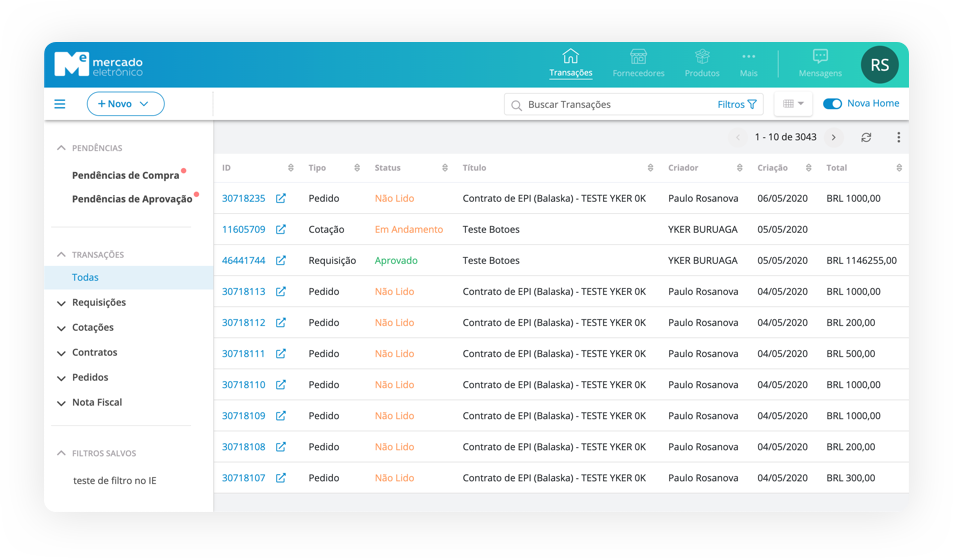Viewport: 953px width, 558px height.
Task: Open the column view grid dropdown
Action: 793,104
